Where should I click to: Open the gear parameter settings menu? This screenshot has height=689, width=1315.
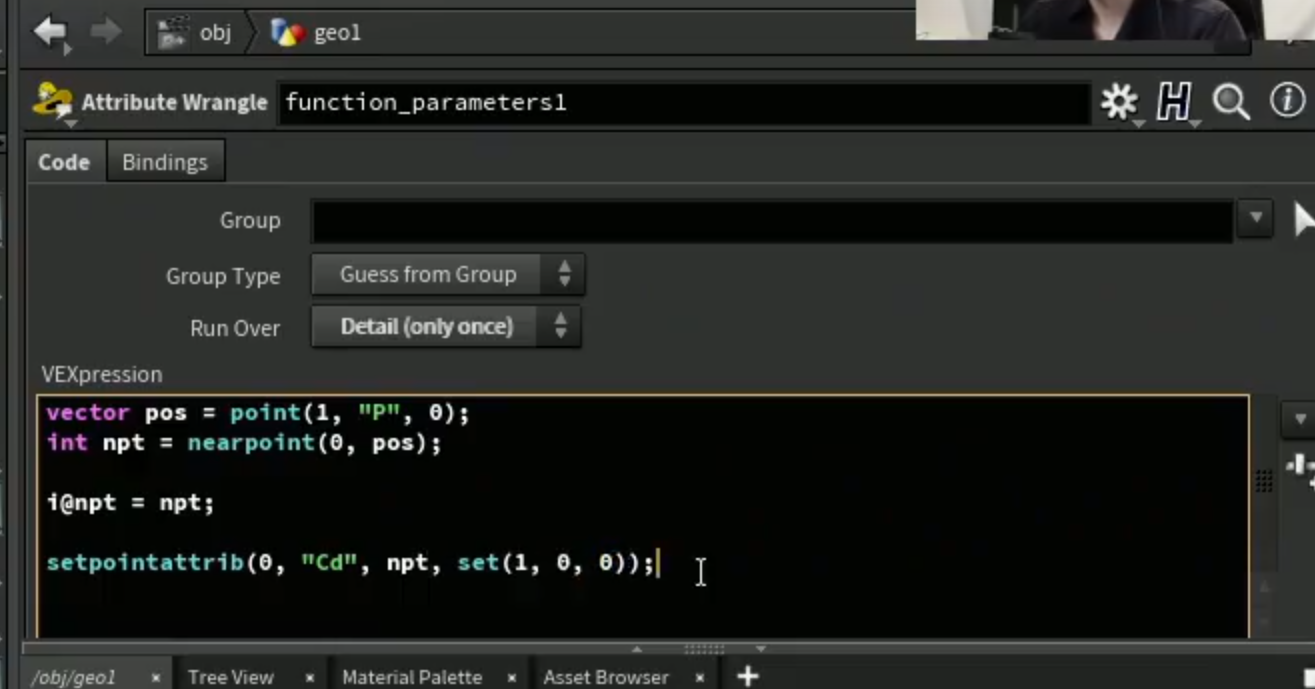[x=1119, y=101]
